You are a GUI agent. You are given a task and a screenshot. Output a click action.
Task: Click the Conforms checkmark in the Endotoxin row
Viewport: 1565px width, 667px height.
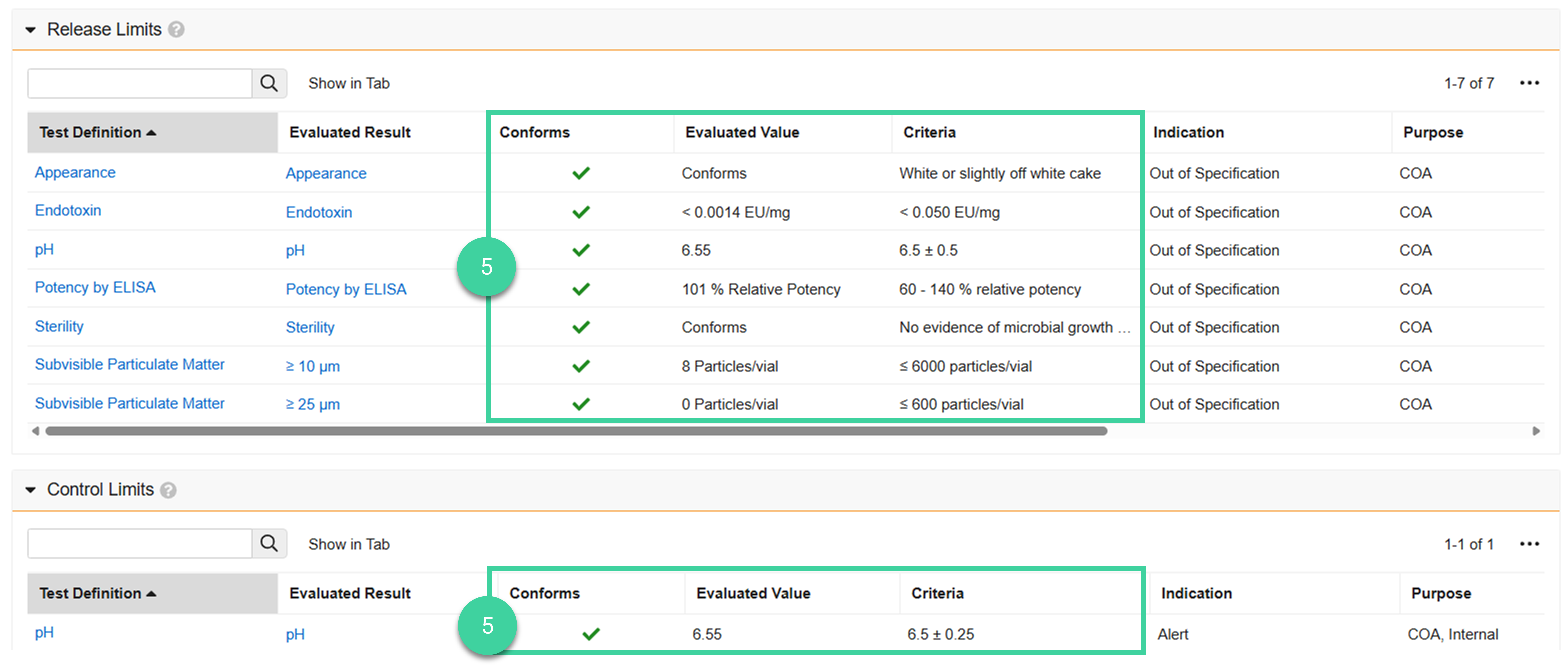pyautogui.click(x=581, y=212)
